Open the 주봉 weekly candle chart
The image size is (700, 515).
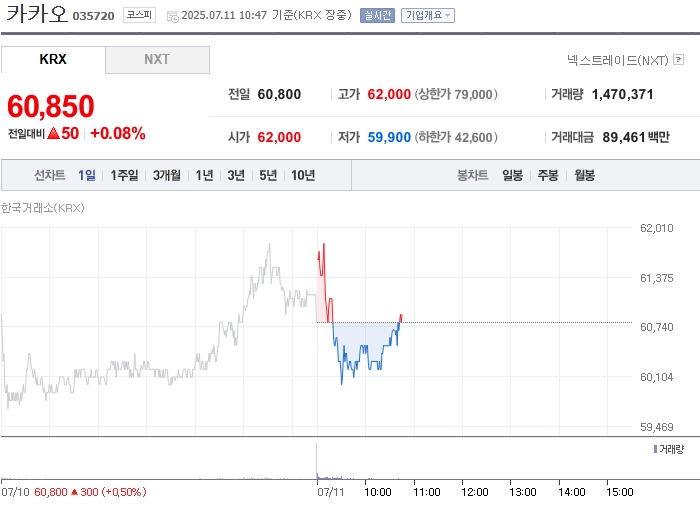[548, 175]
